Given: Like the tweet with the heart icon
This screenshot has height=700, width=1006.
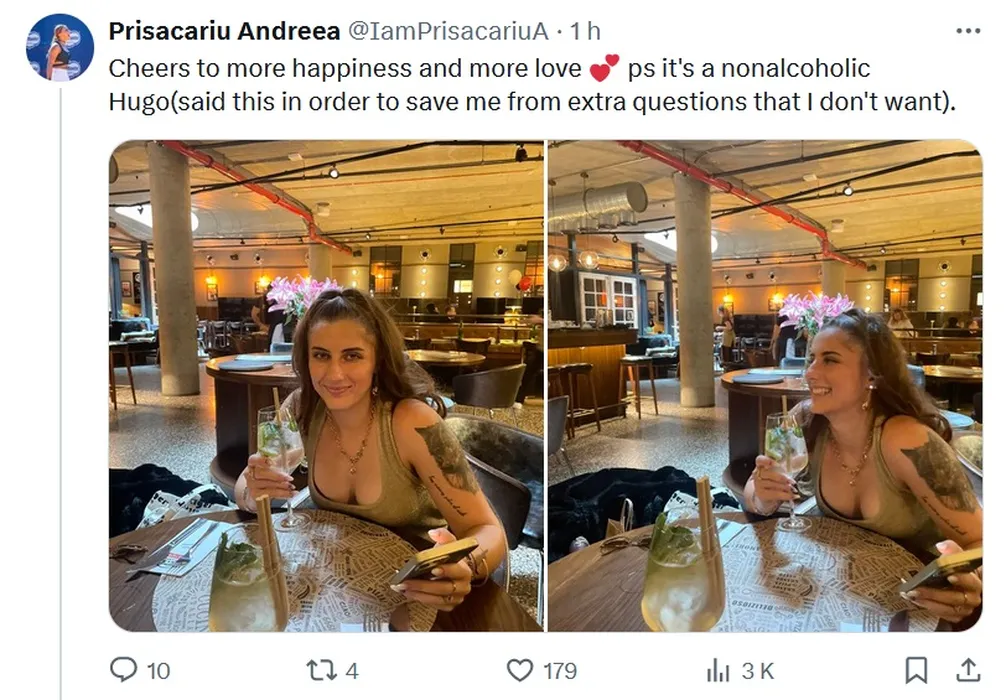Looking at the screenshot, I should click(519, 669).
